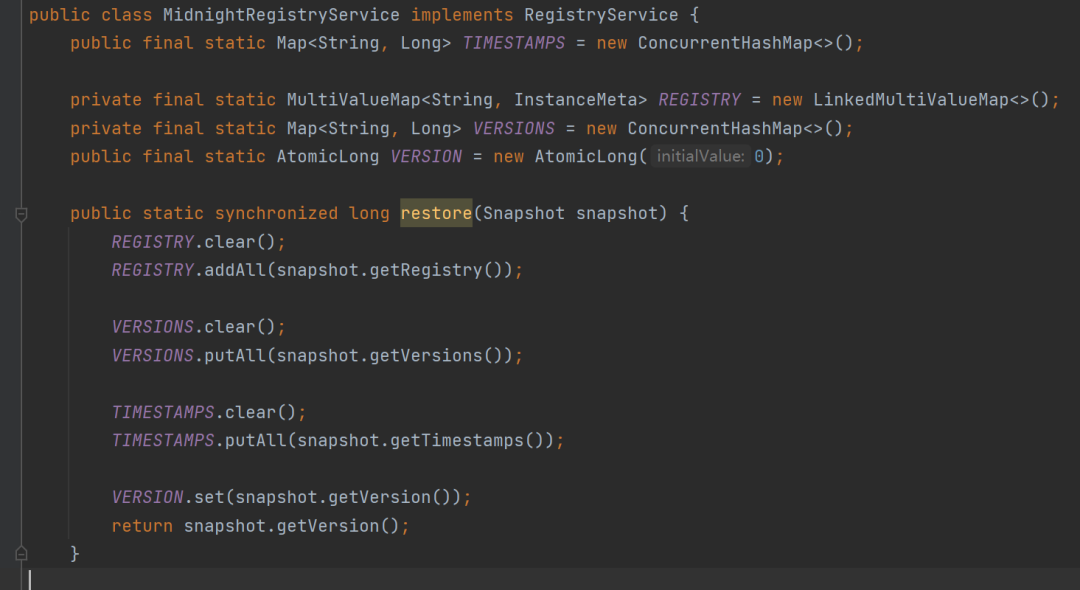Click the LinkedMultiValueMap constructor name

tap(911, 100)
